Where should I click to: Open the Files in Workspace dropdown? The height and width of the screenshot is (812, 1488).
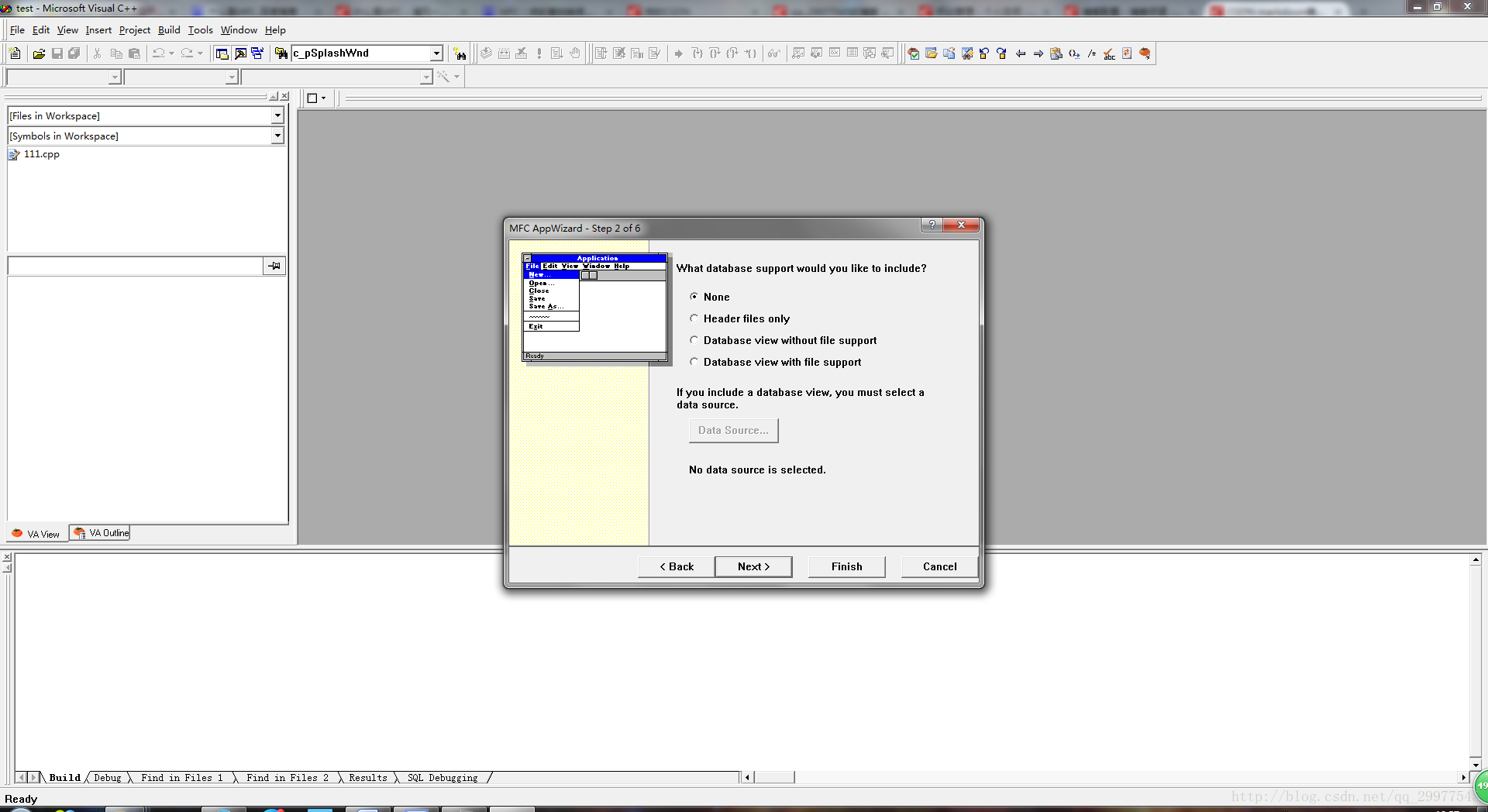click(277, 115)
